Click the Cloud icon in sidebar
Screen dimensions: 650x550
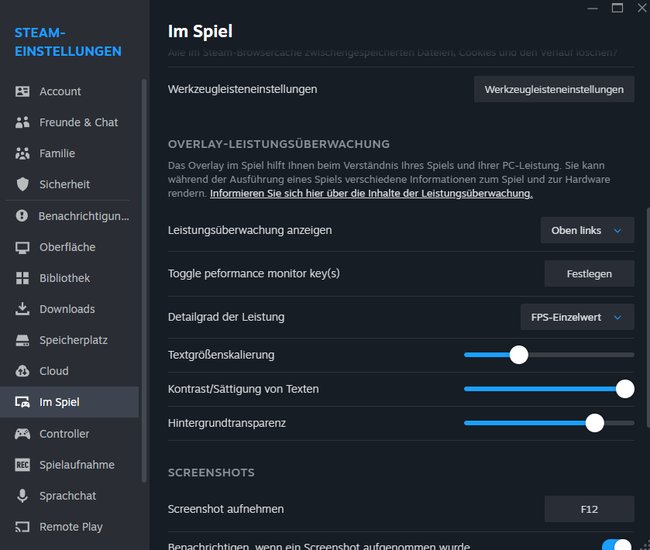[x=22, y=371]
